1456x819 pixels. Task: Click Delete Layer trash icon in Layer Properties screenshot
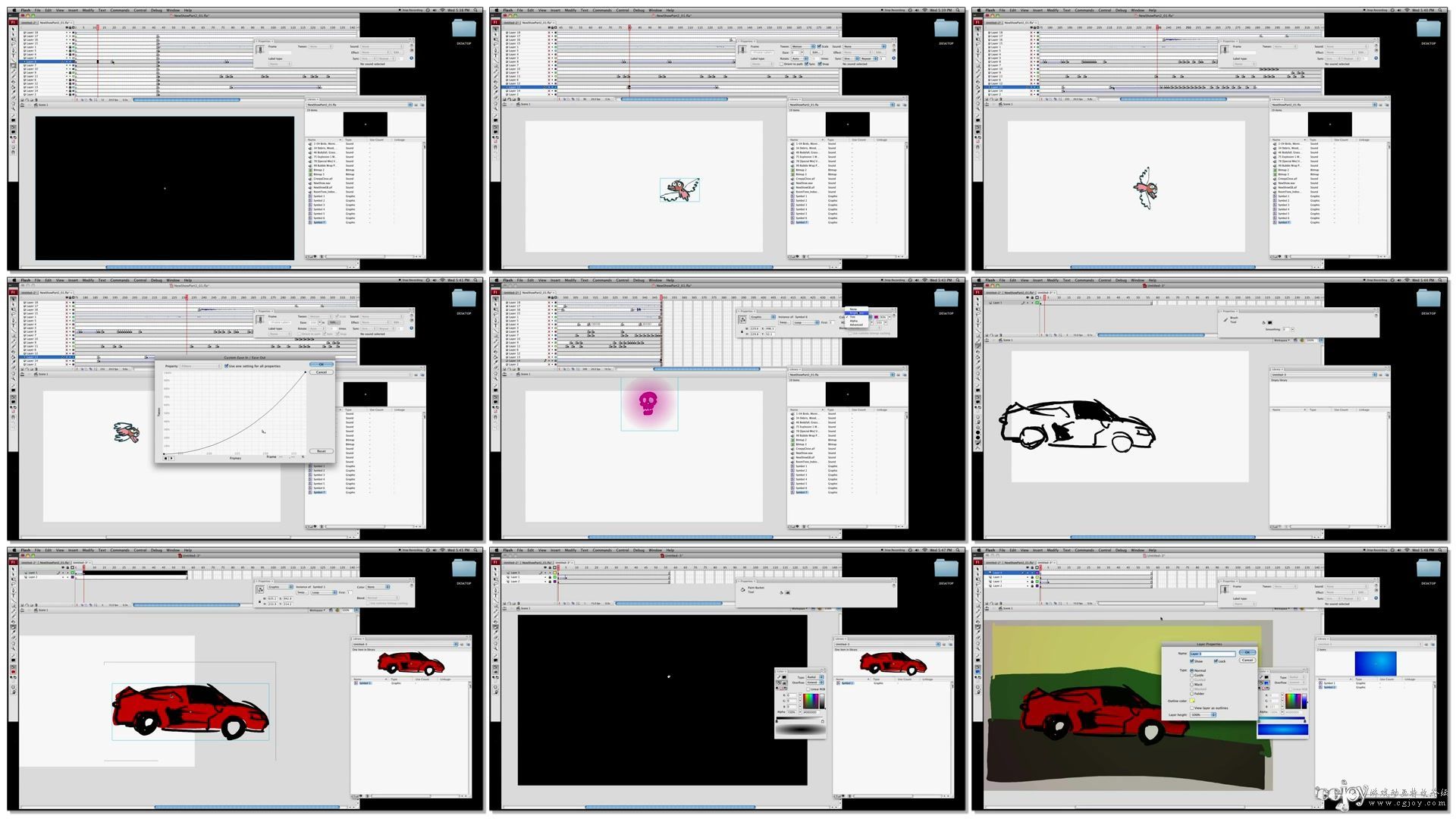(1001, 604)
